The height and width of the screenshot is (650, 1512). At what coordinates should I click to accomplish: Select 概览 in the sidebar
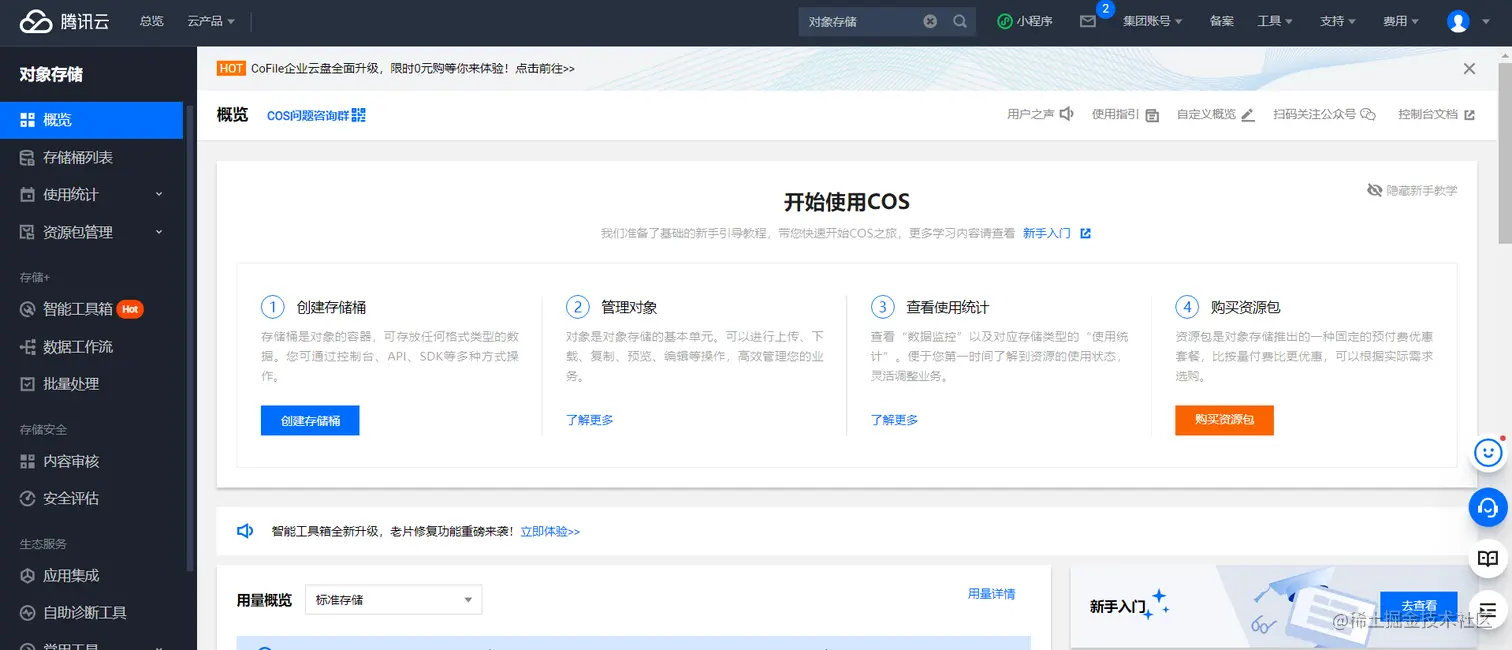point(91,120)
